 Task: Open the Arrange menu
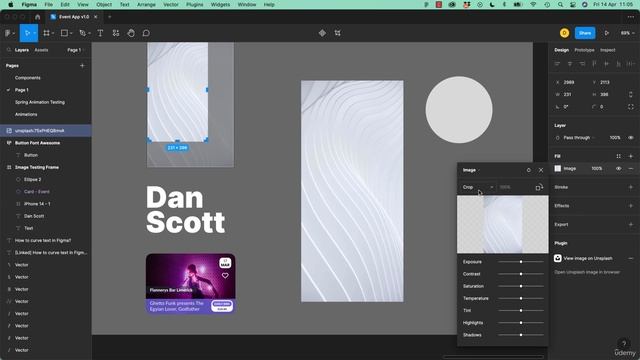tap(146, 4)
